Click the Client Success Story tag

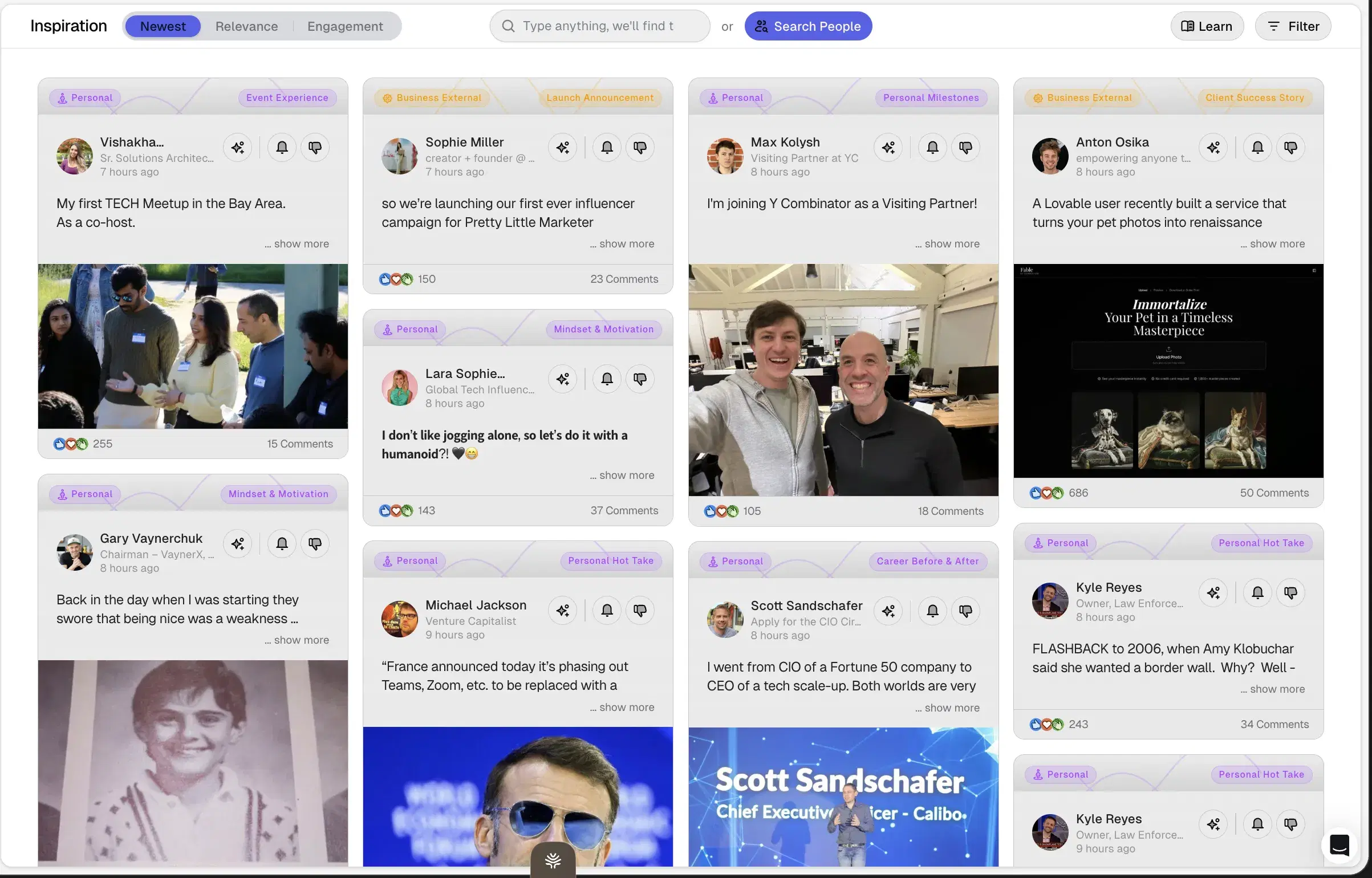1255,97
